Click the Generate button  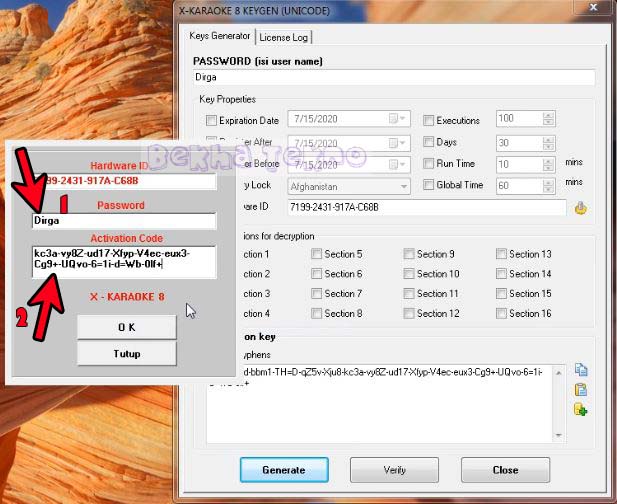click(x=284, y=470)
